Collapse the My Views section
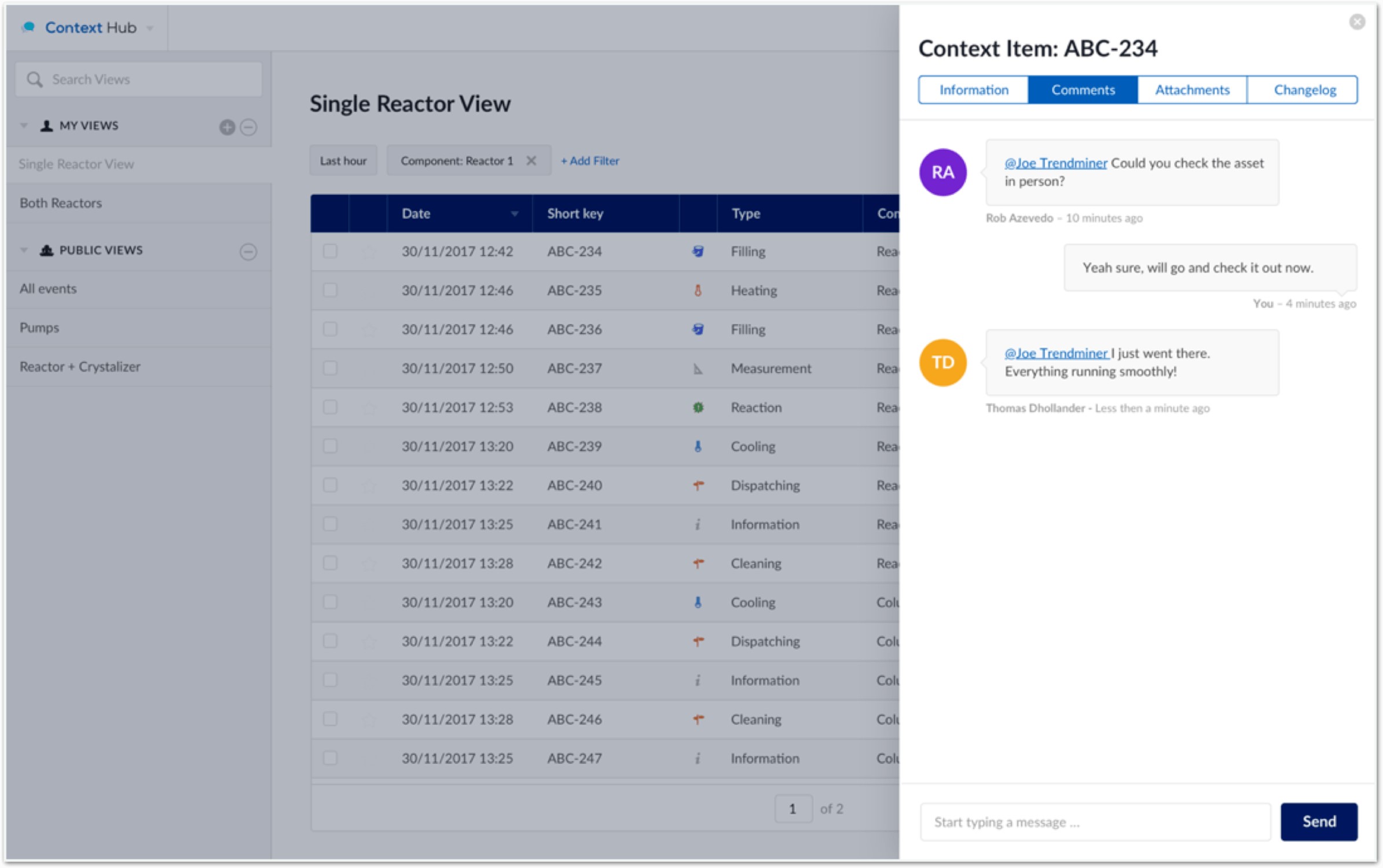 24,126
